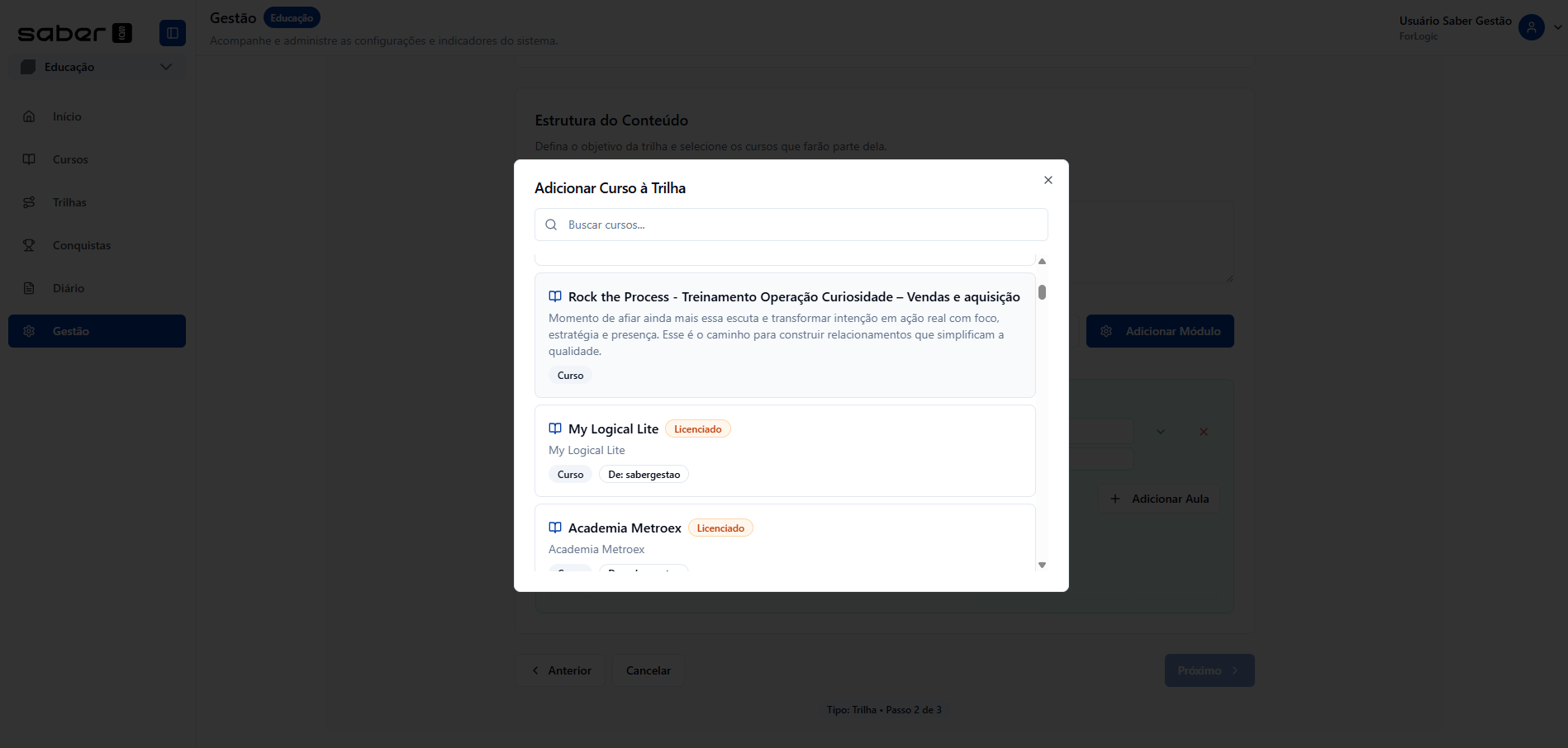Click the Trilhas icon in sidebar
The image size is (1568, 748).
click(29, 202)
